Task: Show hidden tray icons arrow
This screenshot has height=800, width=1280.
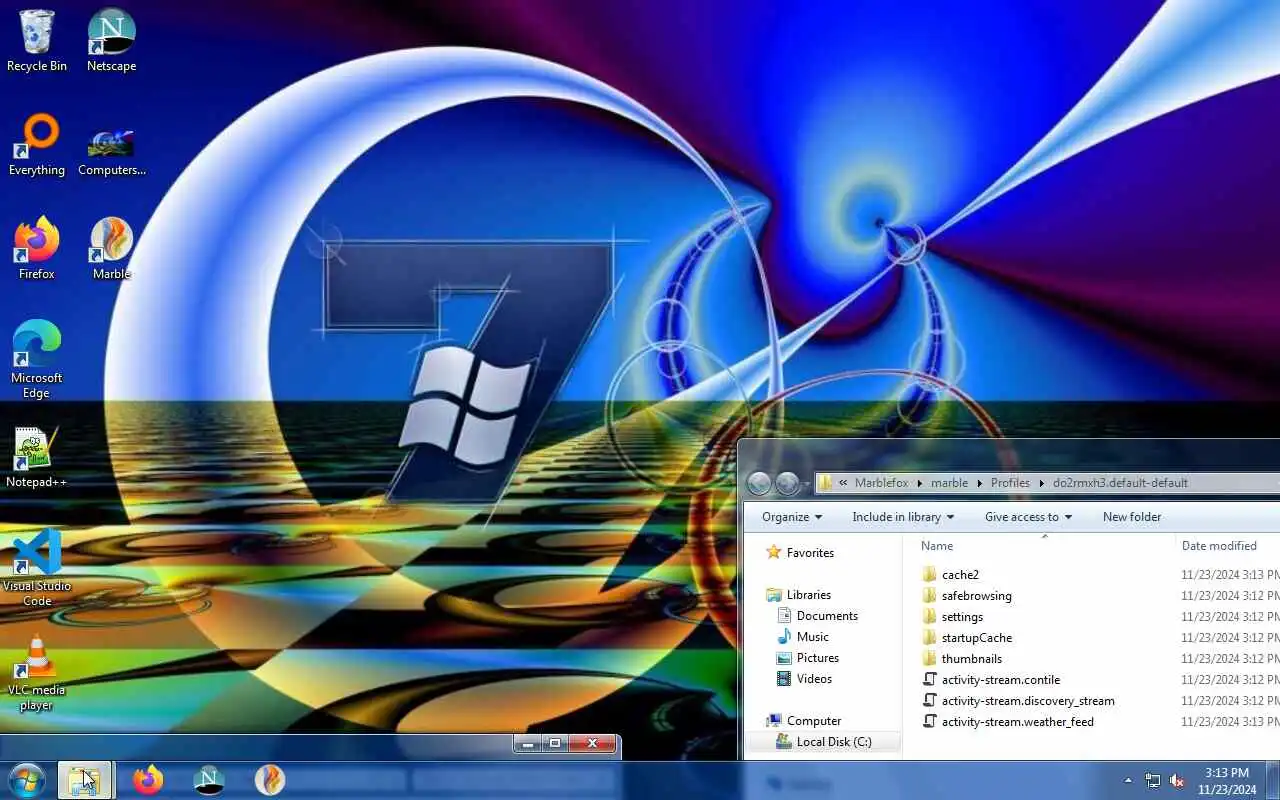Action: pyautogui.click(x=1129, y=781)
